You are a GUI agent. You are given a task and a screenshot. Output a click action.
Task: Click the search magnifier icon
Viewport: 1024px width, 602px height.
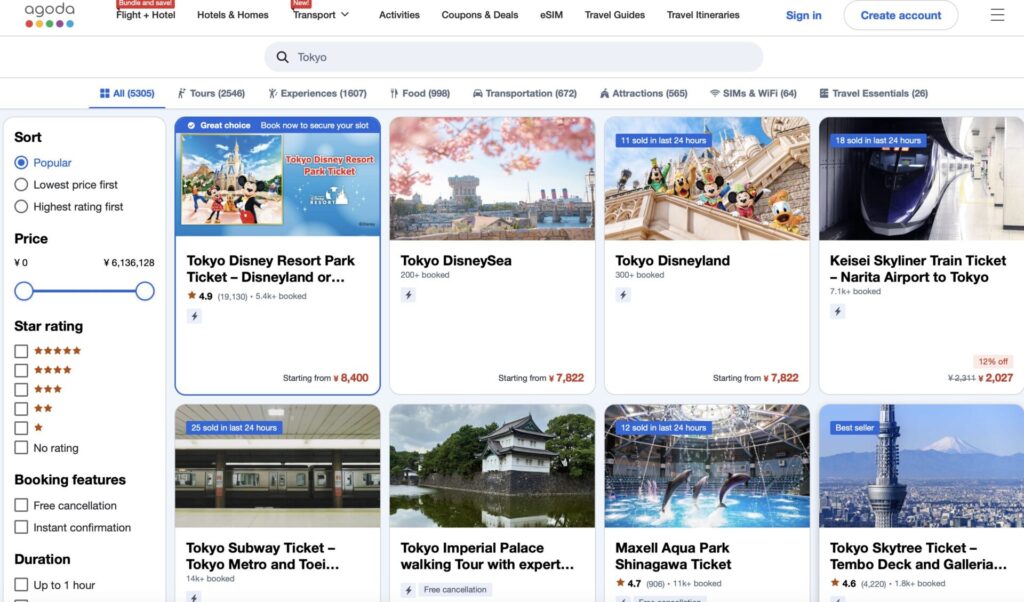pyautogui.click(x=282, y=57)
